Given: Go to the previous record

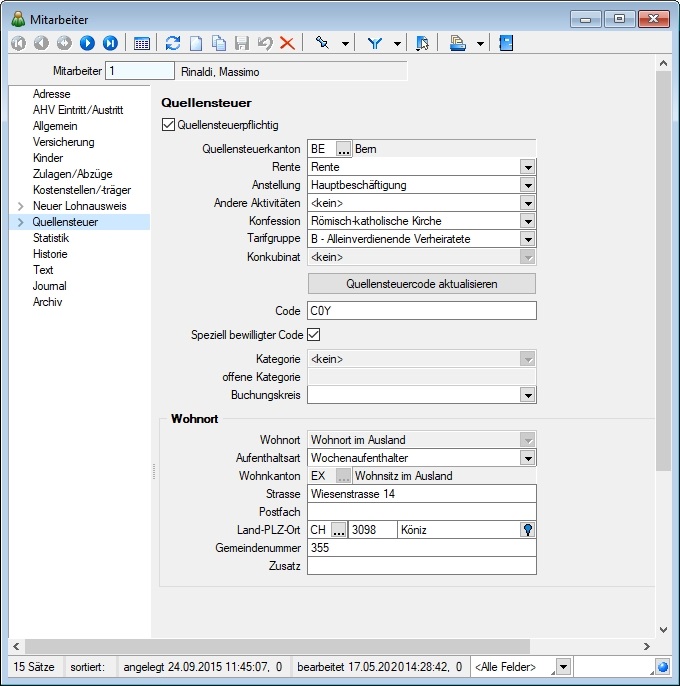Looking at the screenshot, I should click(42, 43).
